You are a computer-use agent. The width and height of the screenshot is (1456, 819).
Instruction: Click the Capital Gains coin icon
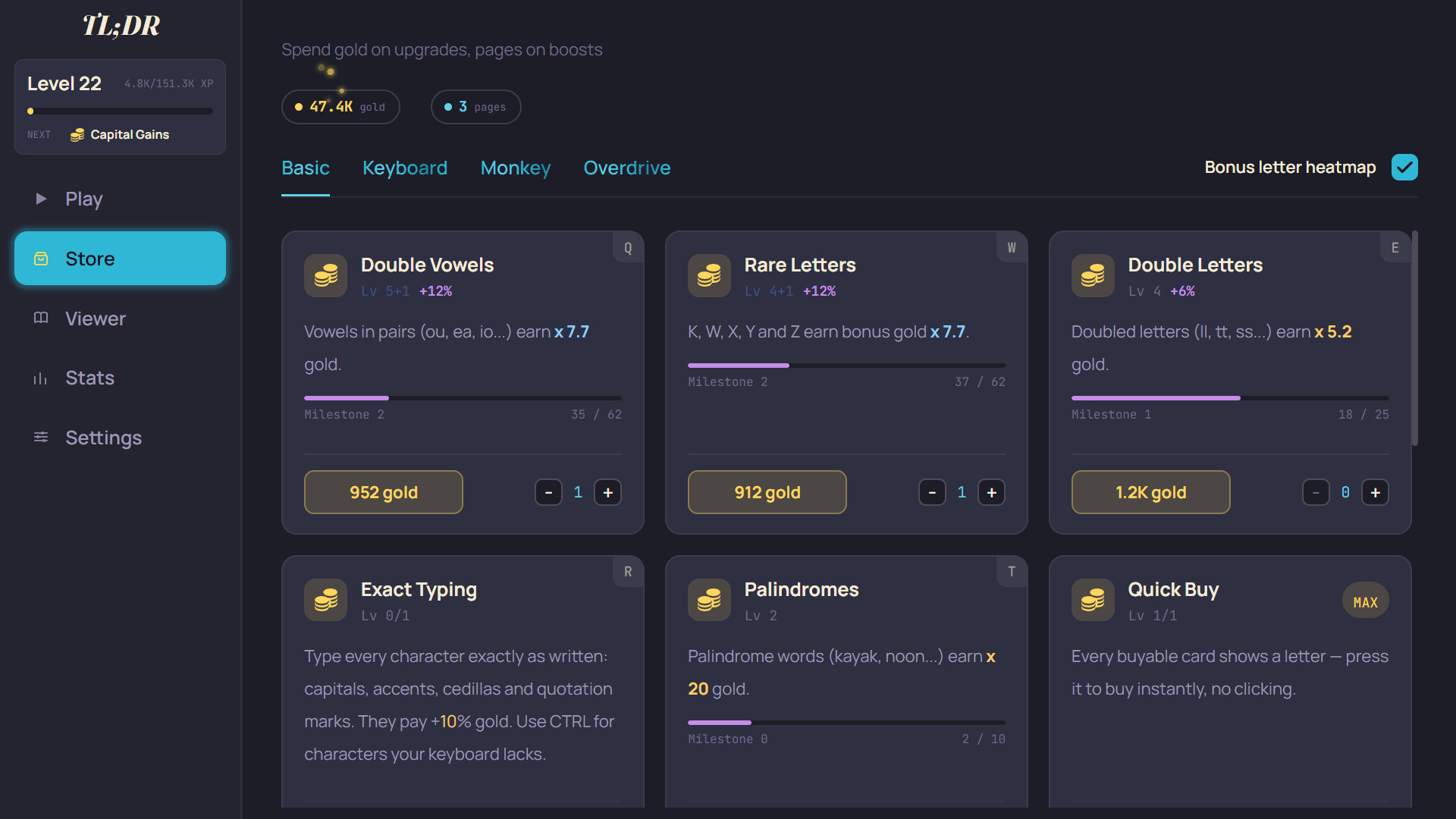click(77, 135)
